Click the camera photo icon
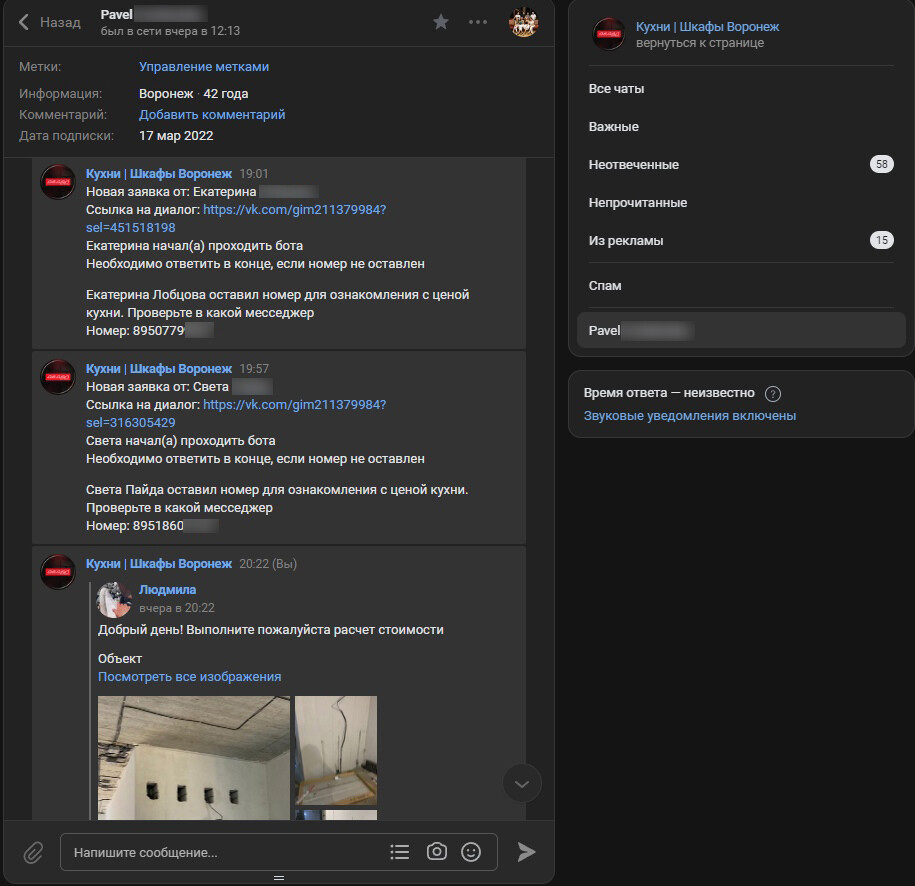The width and height of the screenshot is (915, 886). pos(436,852)
